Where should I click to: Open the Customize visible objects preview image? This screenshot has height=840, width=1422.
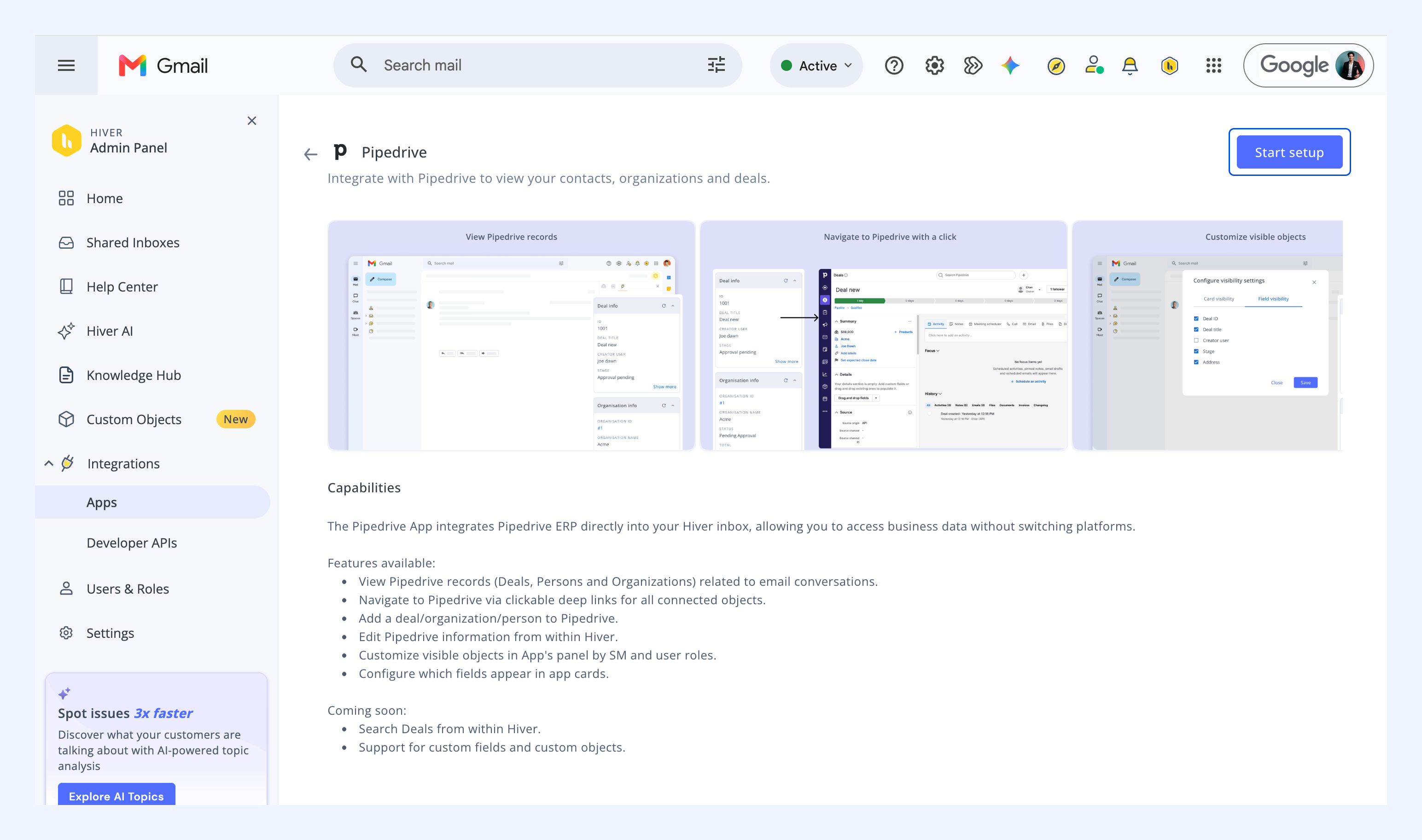pos(1207,336)
